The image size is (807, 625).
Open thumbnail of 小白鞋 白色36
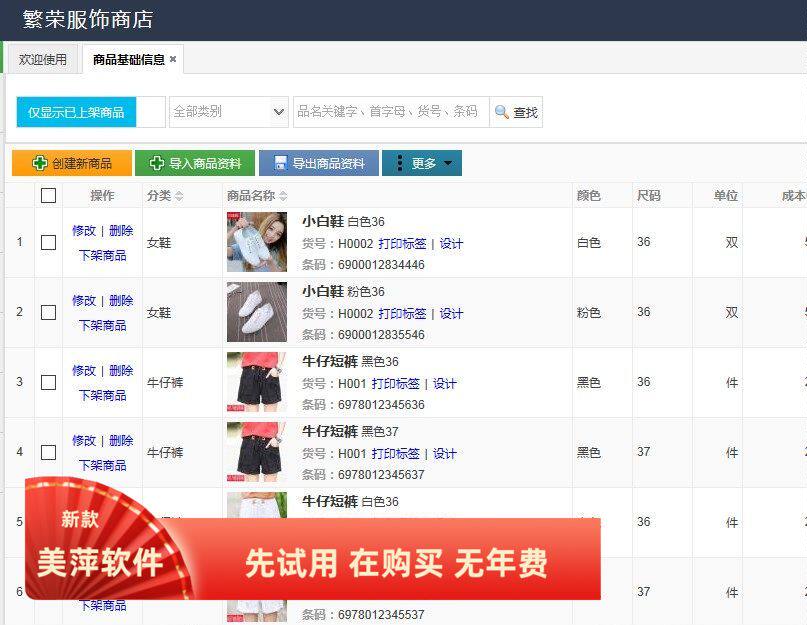pos(257,242)
